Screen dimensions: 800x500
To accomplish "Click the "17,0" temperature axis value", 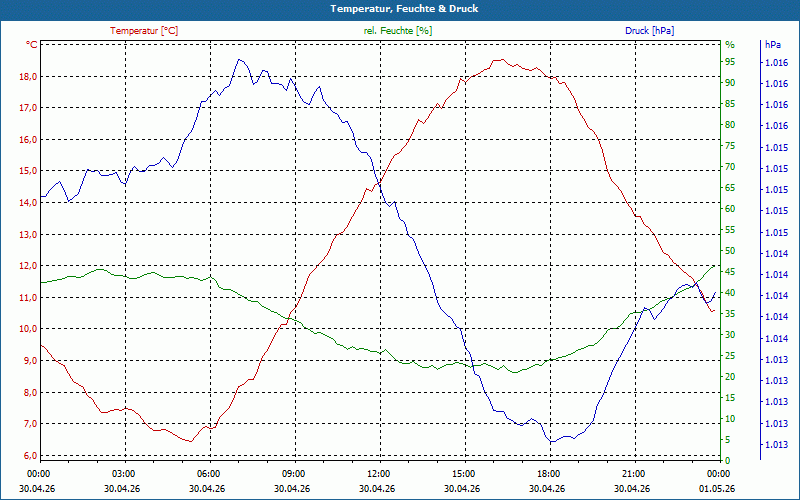I will [29, 108].
